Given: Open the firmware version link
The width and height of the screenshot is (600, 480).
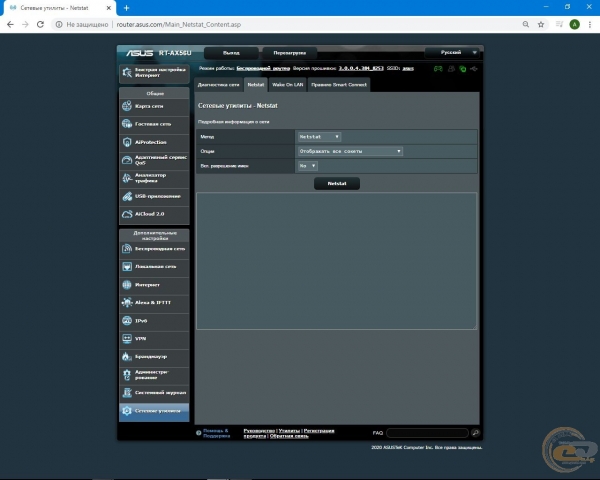Looking at the screenshot, I should pyautogui.click(x=361, y=68).
